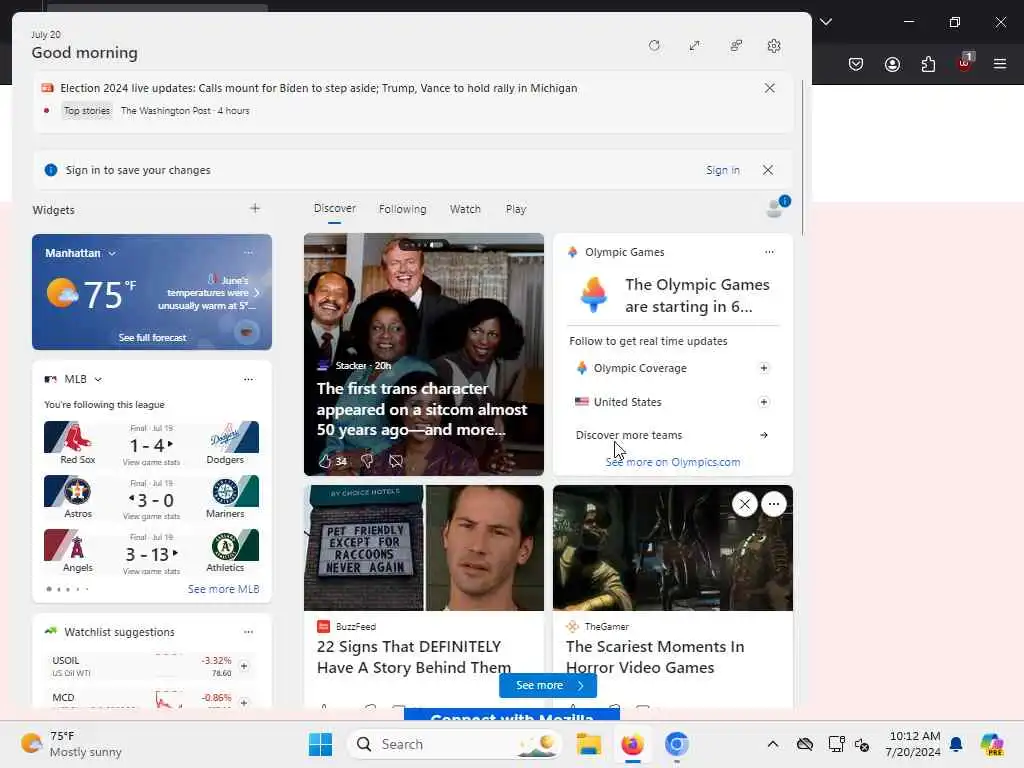Open Firefox tab list dropdown
Viewport: 1024px width, 768px height.
(x=825, y=22)
